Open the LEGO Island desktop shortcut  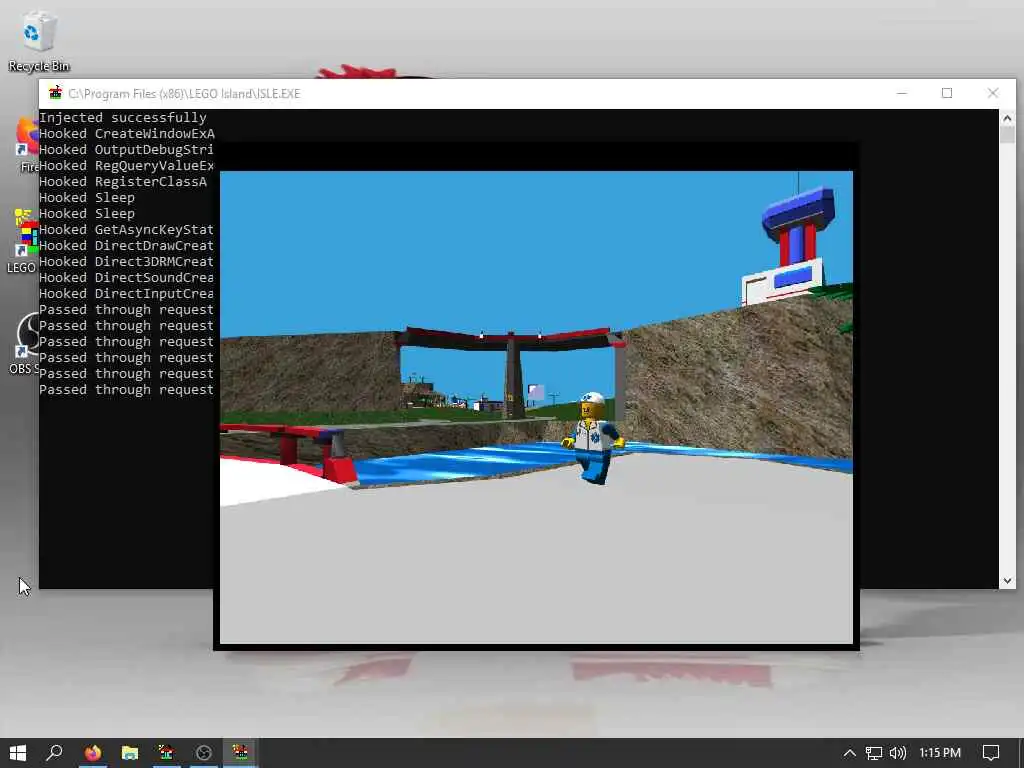click(x=23, y=240)
